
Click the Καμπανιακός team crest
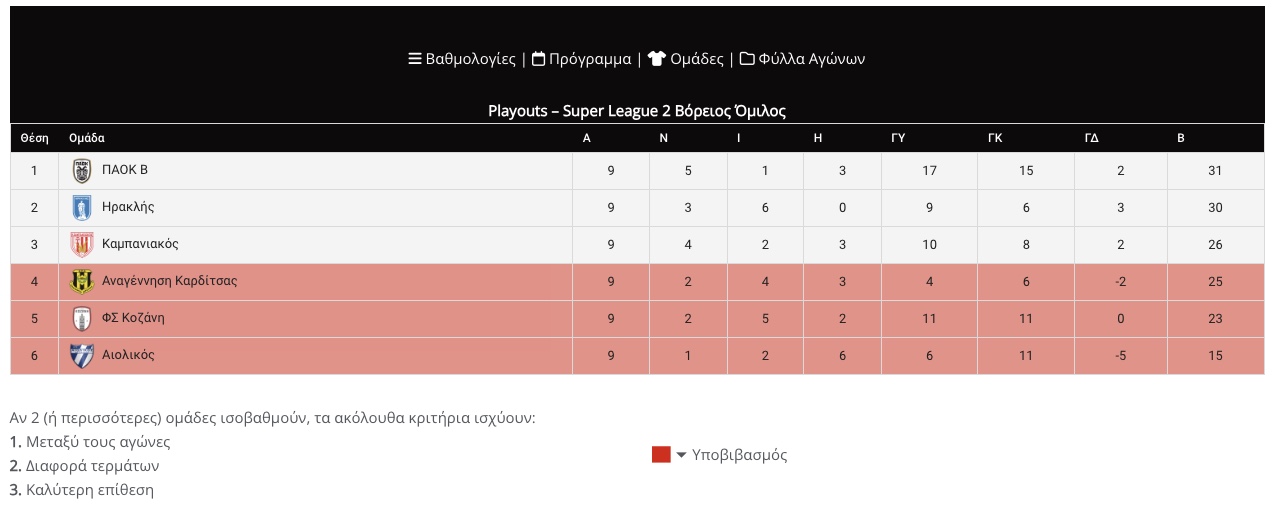pyautogui.click(x=82, y=245)
